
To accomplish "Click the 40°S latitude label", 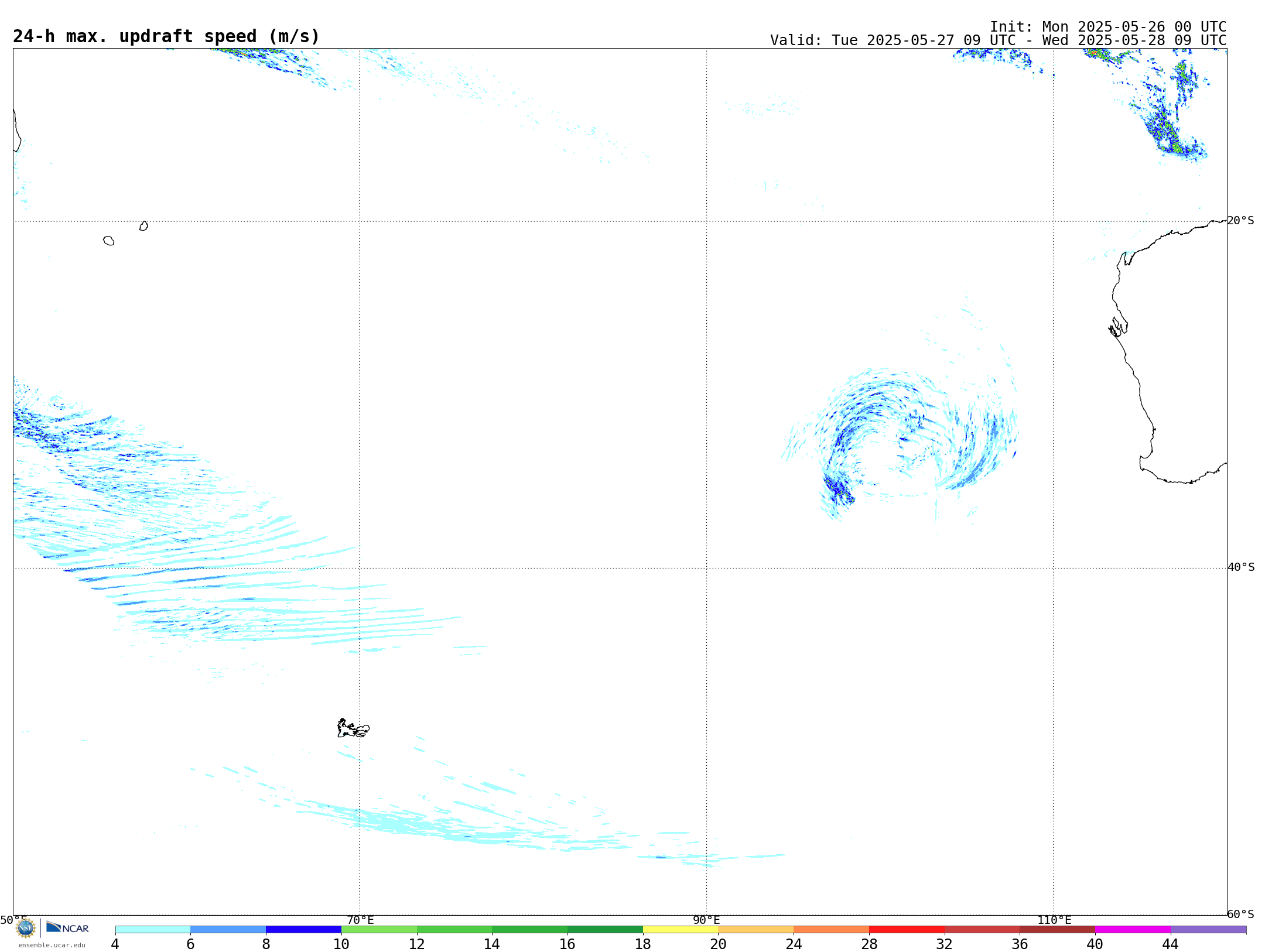I will (1241, 567).
